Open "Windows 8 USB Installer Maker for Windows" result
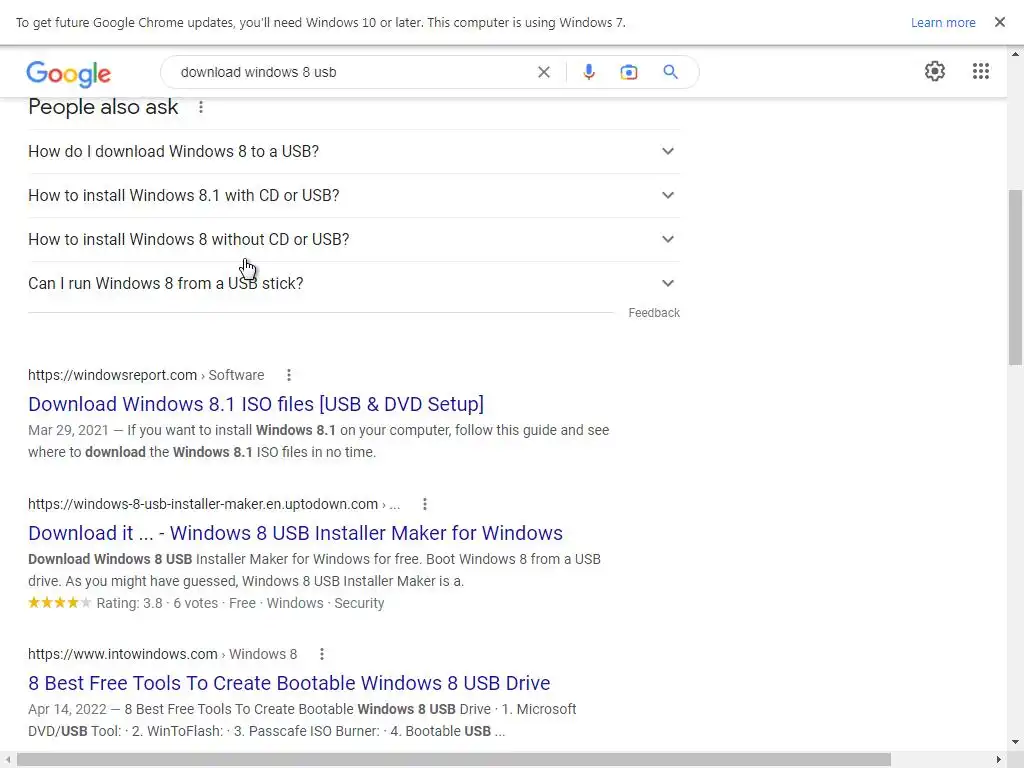1024x768 pixels. point(295,533)
